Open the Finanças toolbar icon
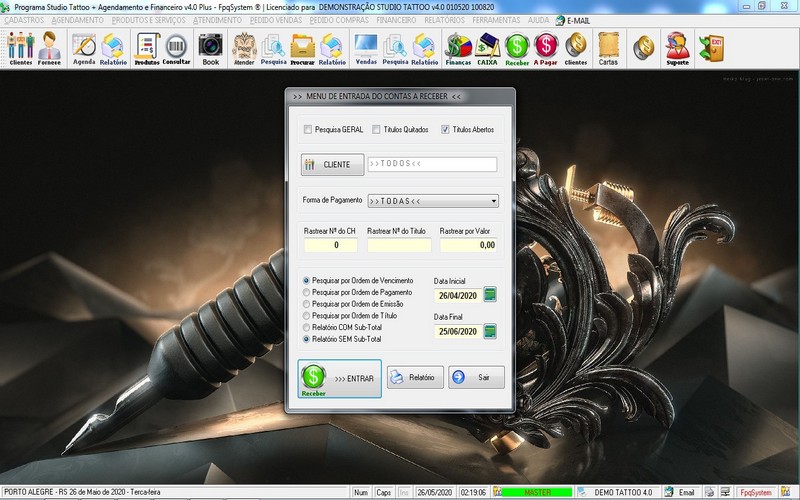This screenshot has height=500, width=800. (458, 48)
